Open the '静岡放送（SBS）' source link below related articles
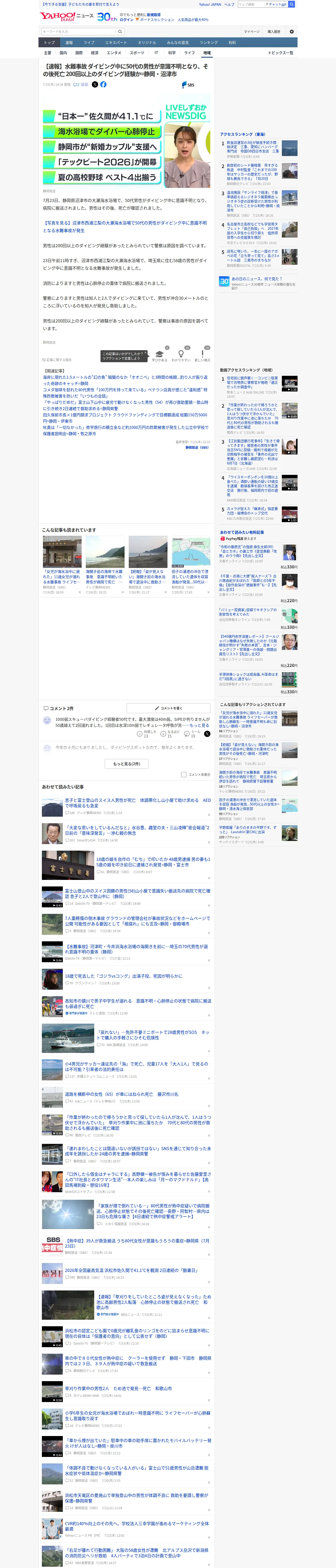Screen dimensions: 336x1568 pos(197,447)
